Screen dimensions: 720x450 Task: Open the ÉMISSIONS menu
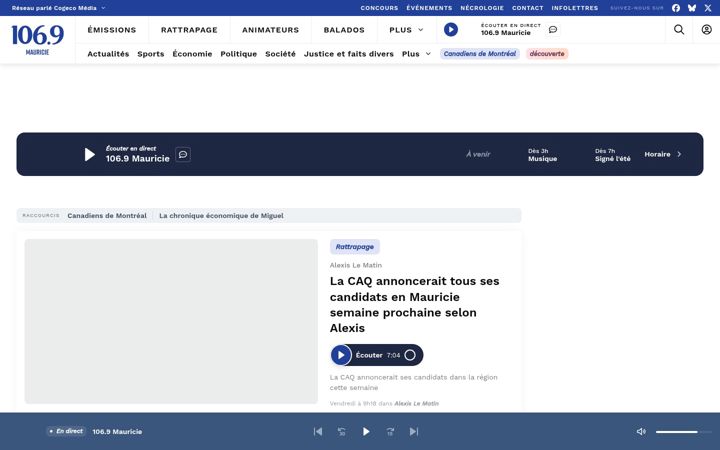coord(112,30)
